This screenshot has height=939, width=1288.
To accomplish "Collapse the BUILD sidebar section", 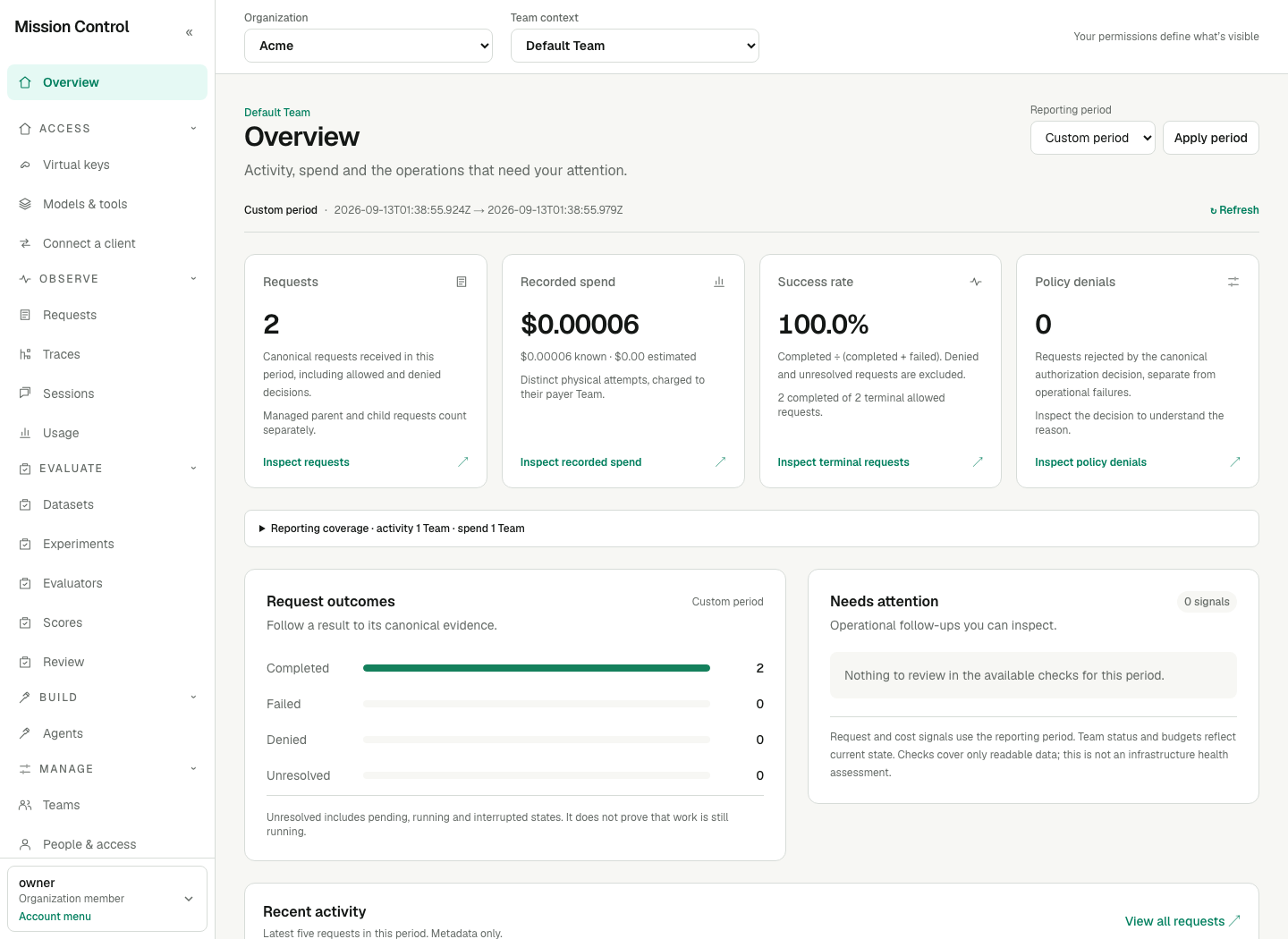I will 107,698.
